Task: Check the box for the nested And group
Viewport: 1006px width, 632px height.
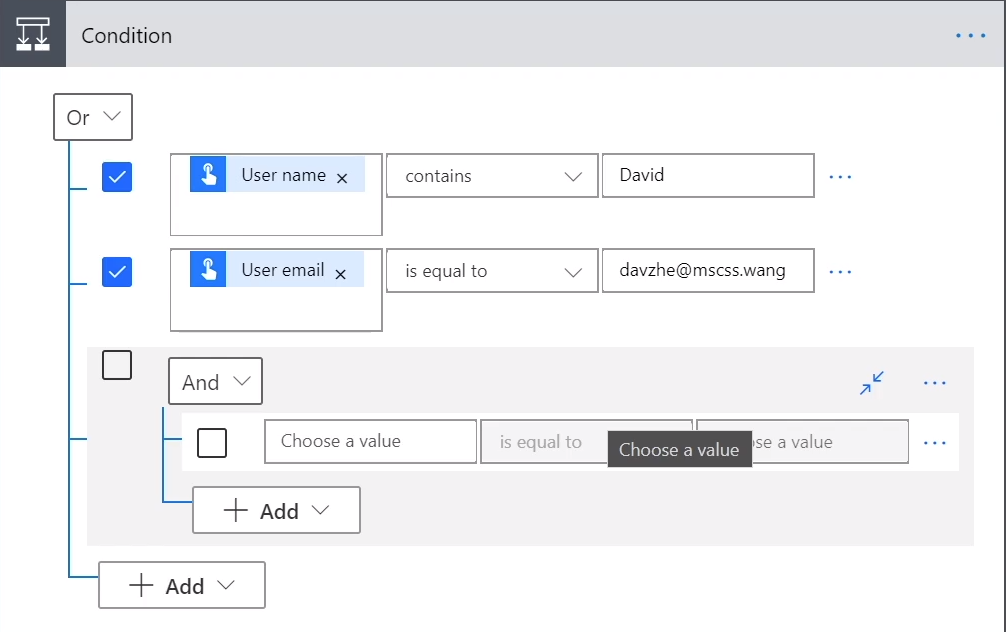Action: click(x=117, y=365)
